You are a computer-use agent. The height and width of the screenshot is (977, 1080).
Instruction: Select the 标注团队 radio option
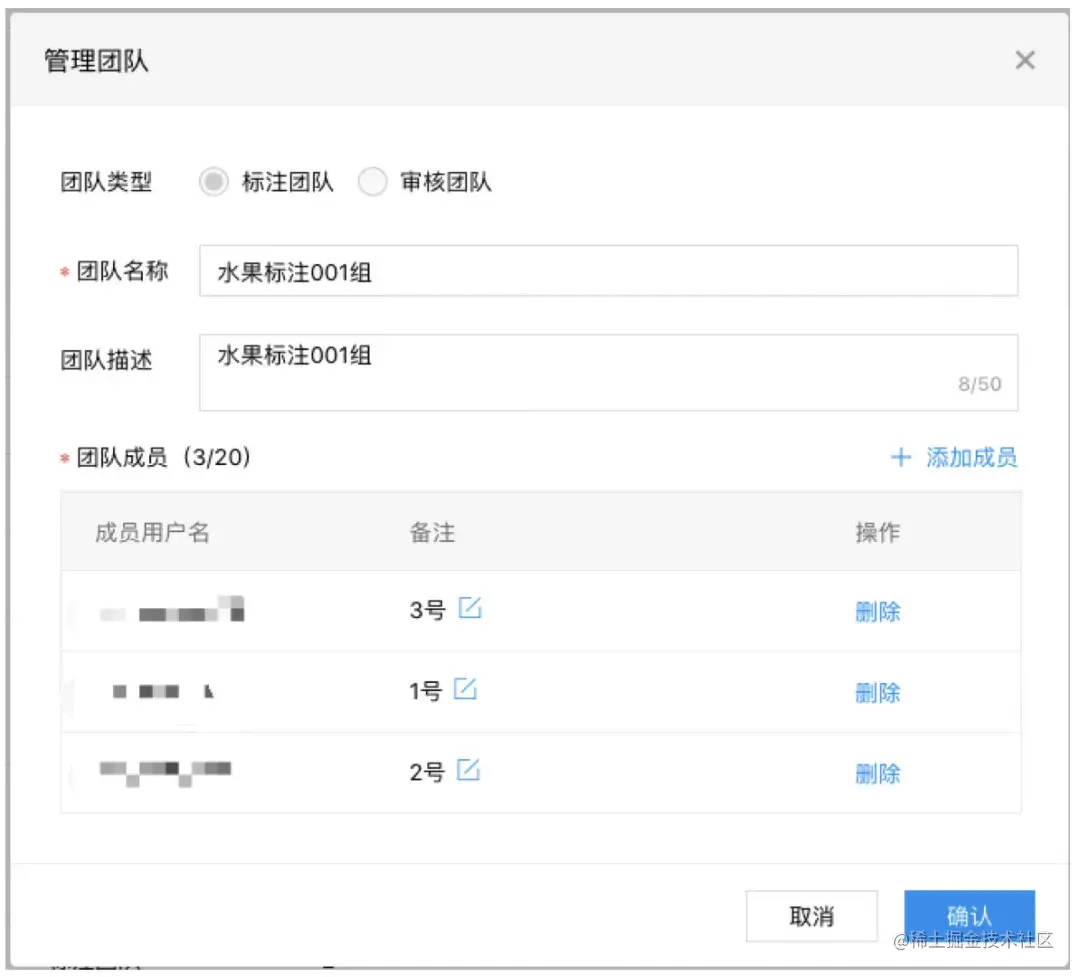(x=214, y=182)
